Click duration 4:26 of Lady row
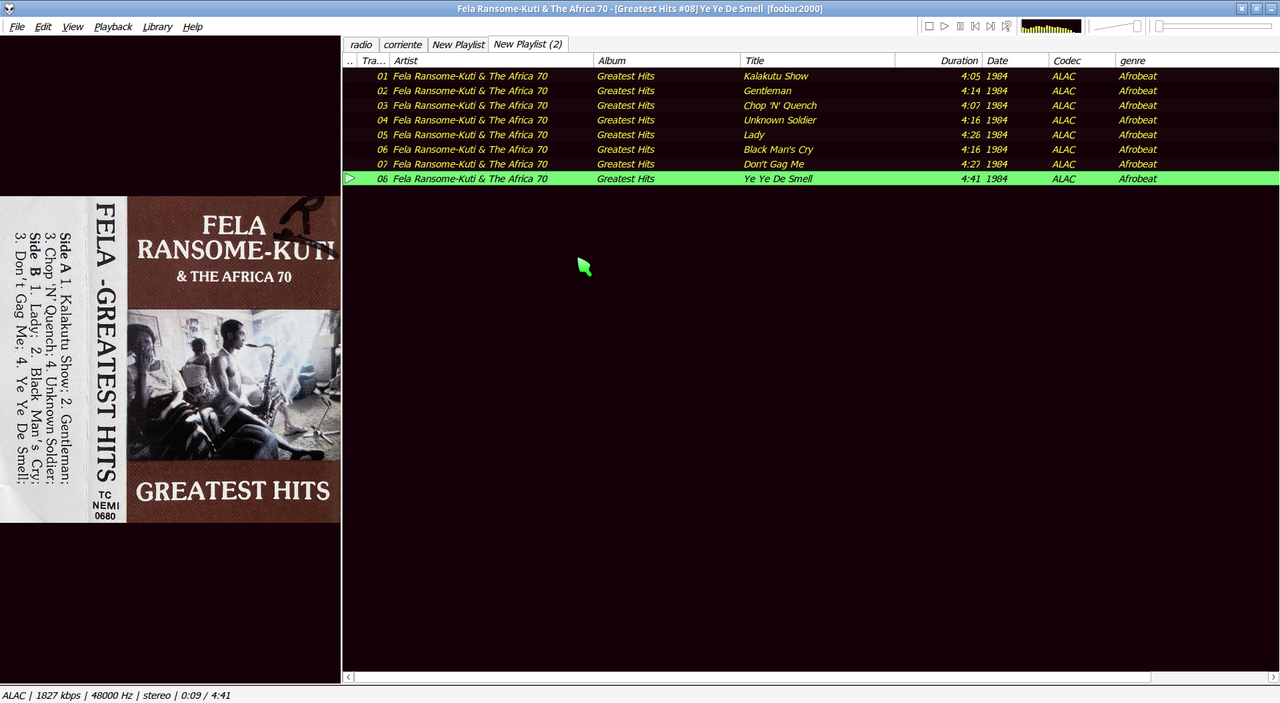The height and width of the screenshot is (703, 1280). coord(970,135)
